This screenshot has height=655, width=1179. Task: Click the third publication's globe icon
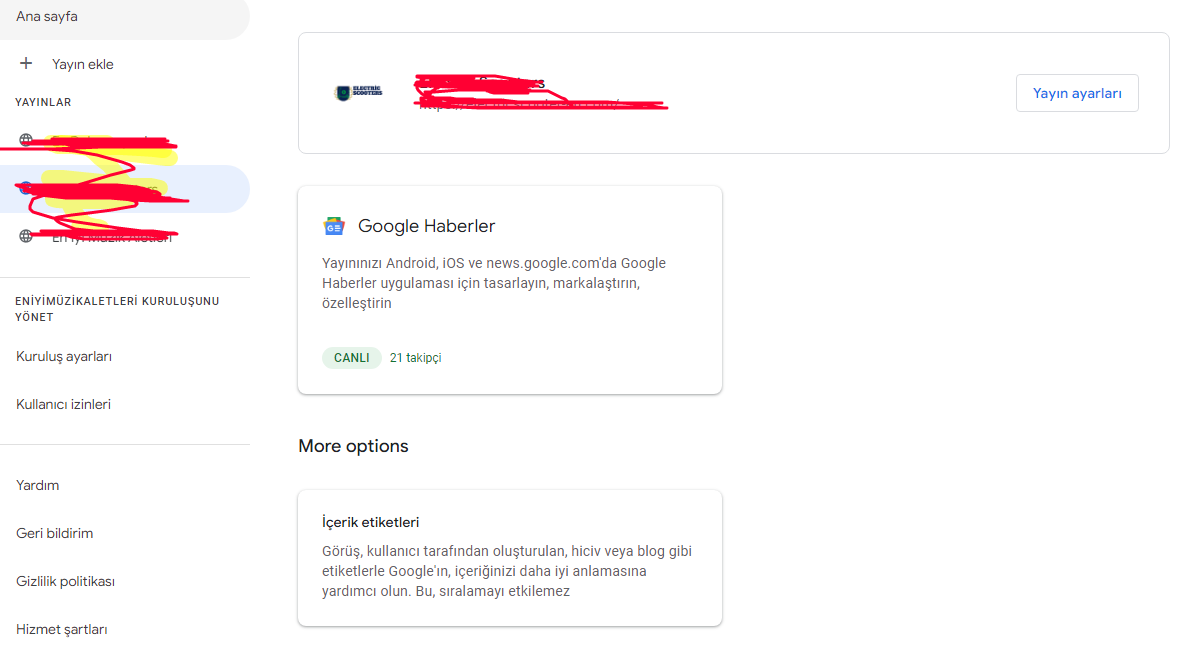click(26, 236)
